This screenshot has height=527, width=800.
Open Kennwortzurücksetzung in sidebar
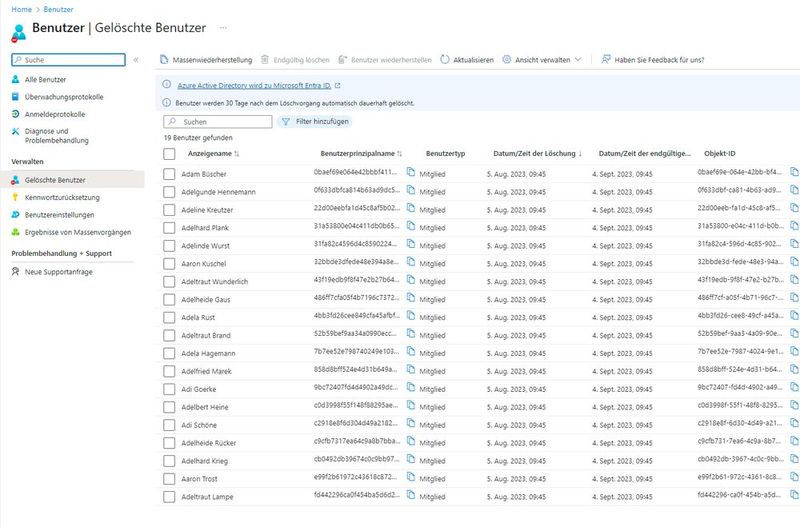tap(62, 197)
